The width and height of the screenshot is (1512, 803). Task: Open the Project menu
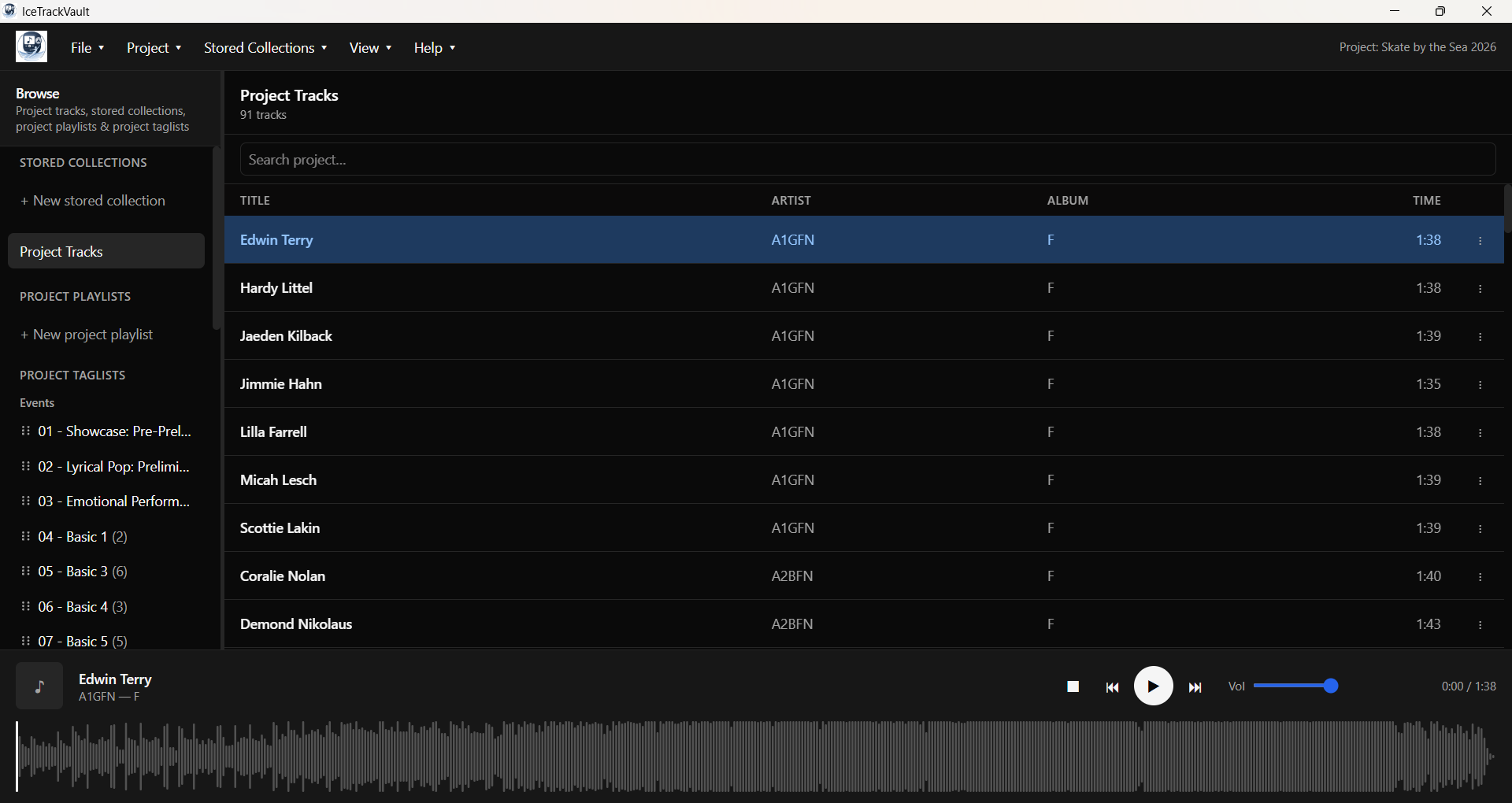point(154,47)
